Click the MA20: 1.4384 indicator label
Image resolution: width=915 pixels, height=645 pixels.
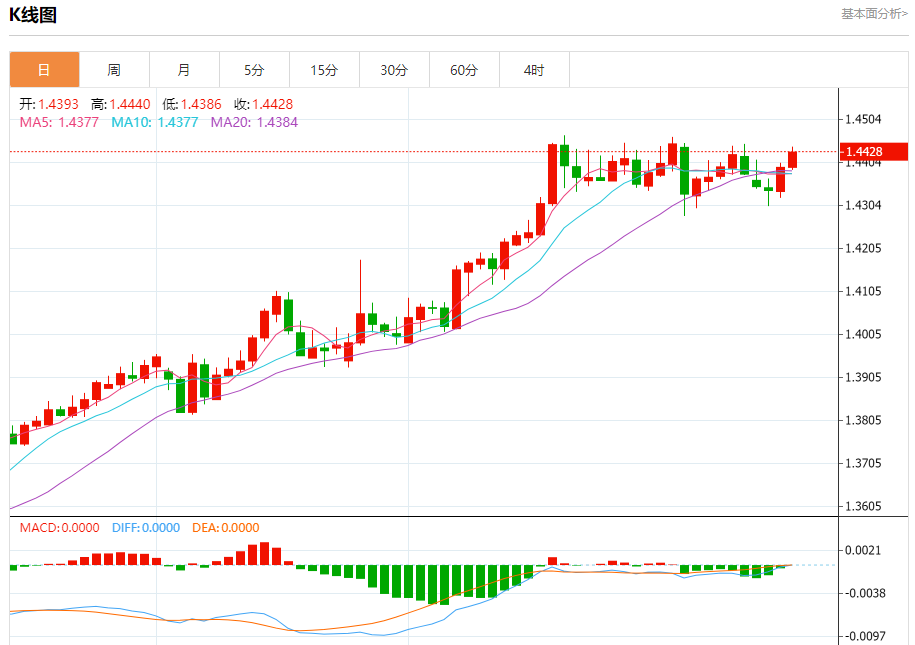click(254, 122)
